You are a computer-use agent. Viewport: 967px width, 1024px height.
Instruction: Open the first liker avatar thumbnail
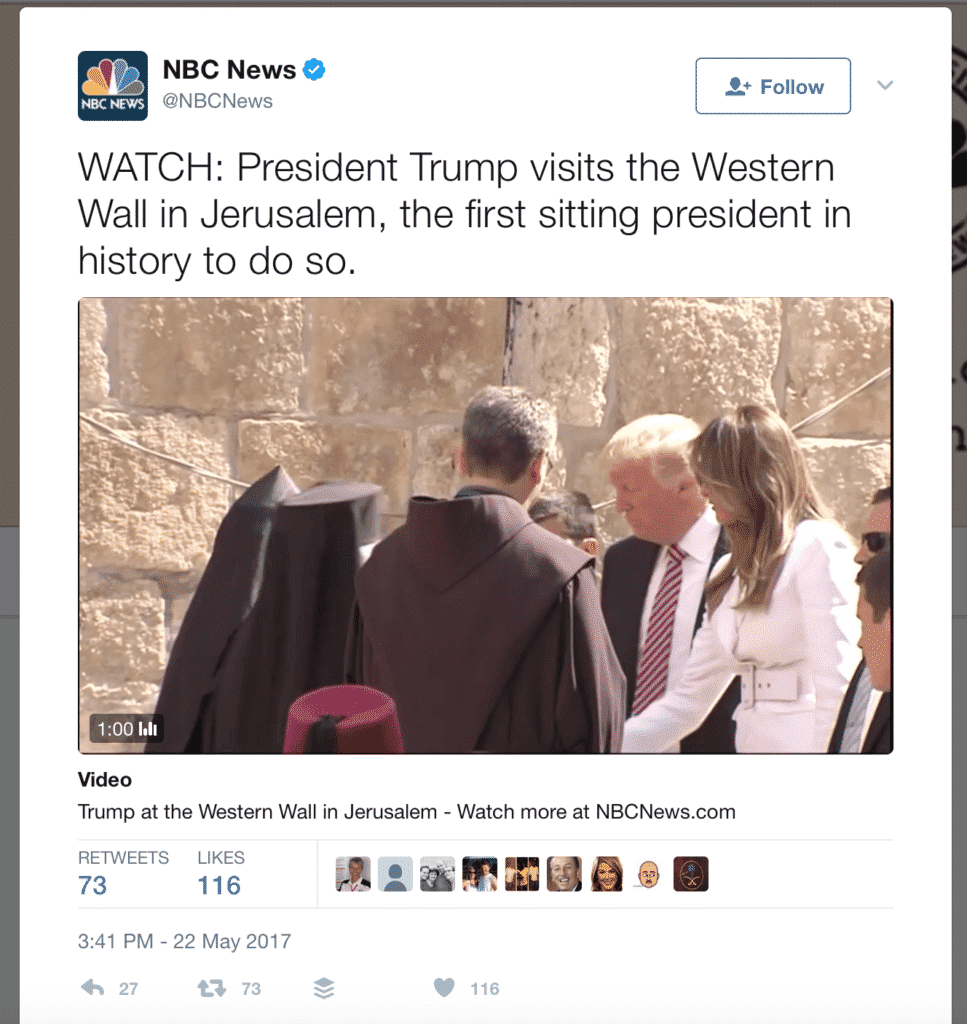tap(353, 874)
